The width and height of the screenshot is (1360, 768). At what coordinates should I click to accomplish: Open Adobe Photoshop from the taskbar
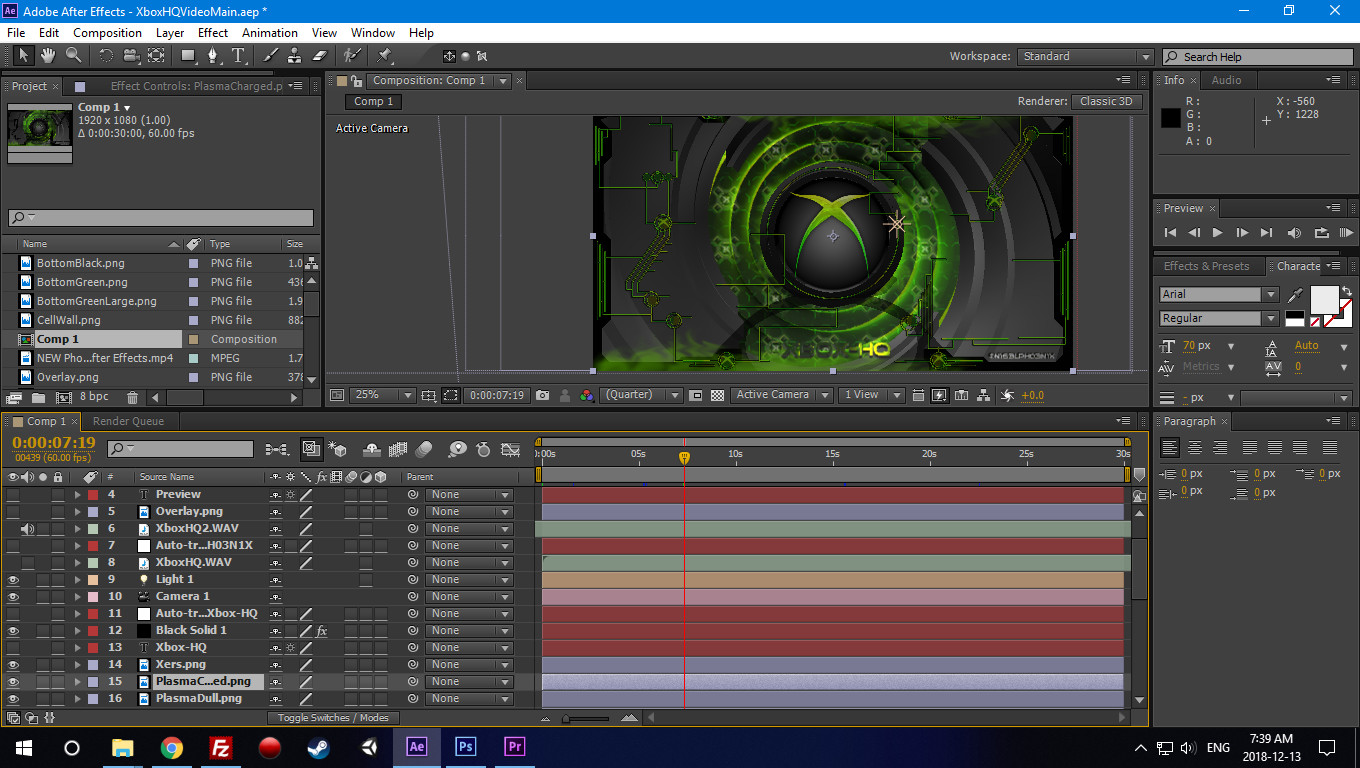pyautogui.click(x=465, y=747)
